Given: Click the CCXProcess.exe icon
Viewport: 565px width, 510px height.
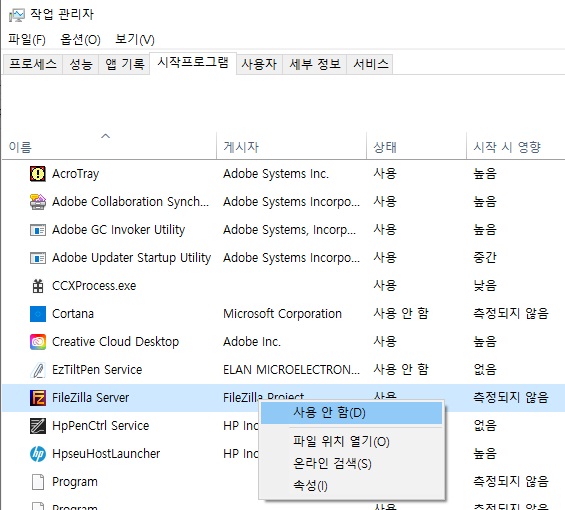Looking at the screenshot, I should [x=38, y=286].
